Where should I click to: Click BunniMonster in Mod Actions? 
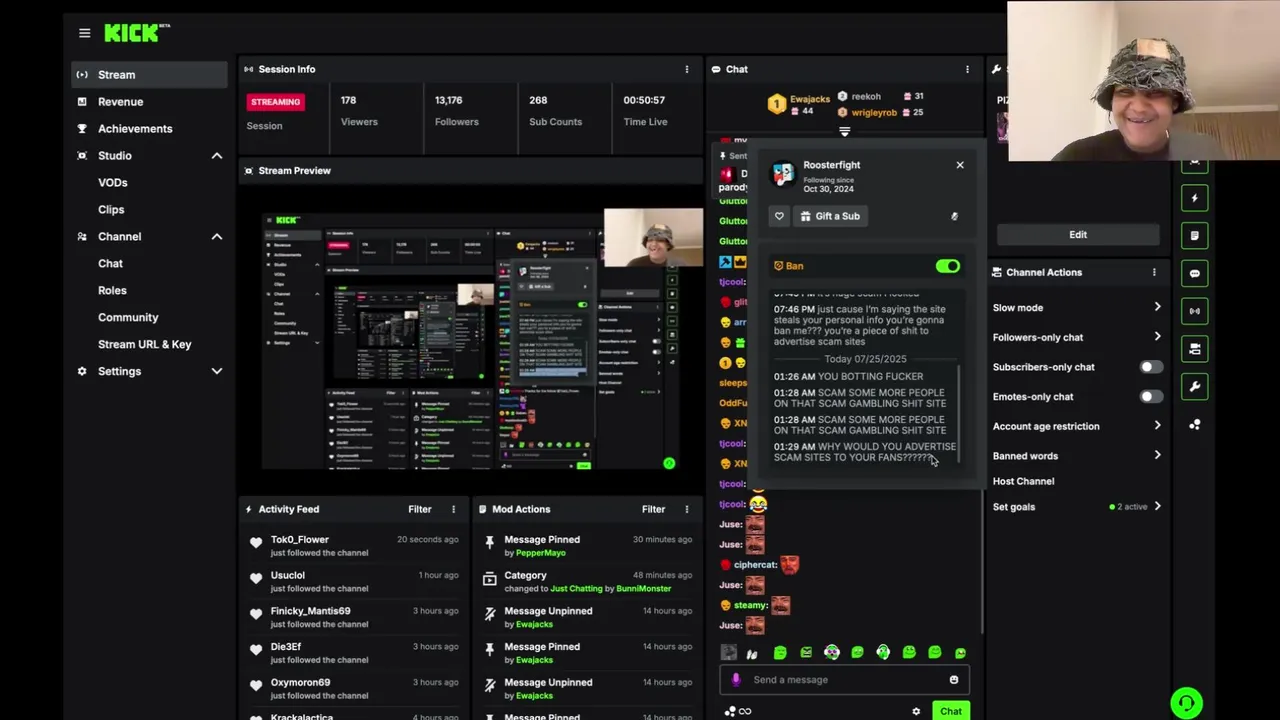[644, 589]
